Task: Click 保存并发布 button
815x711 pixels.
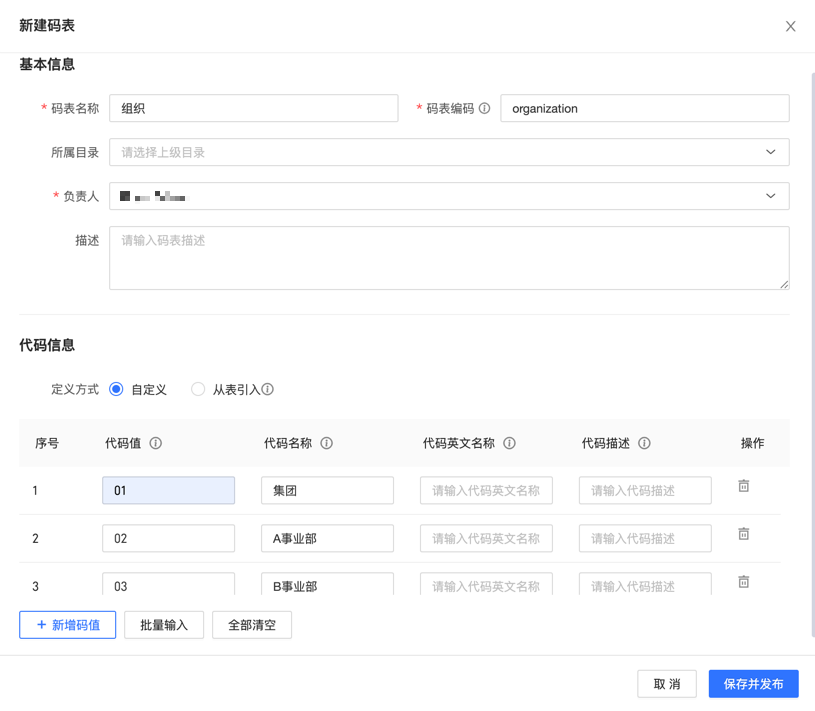Action: (x=754, y=684)
